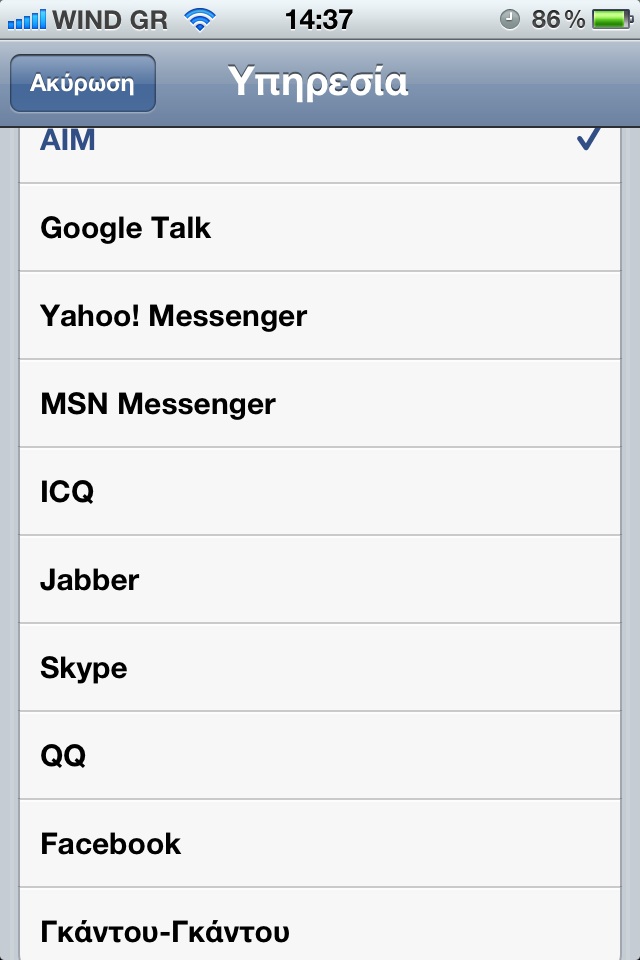
Task: Choose Google Talk service
Action: pos(320,227)
